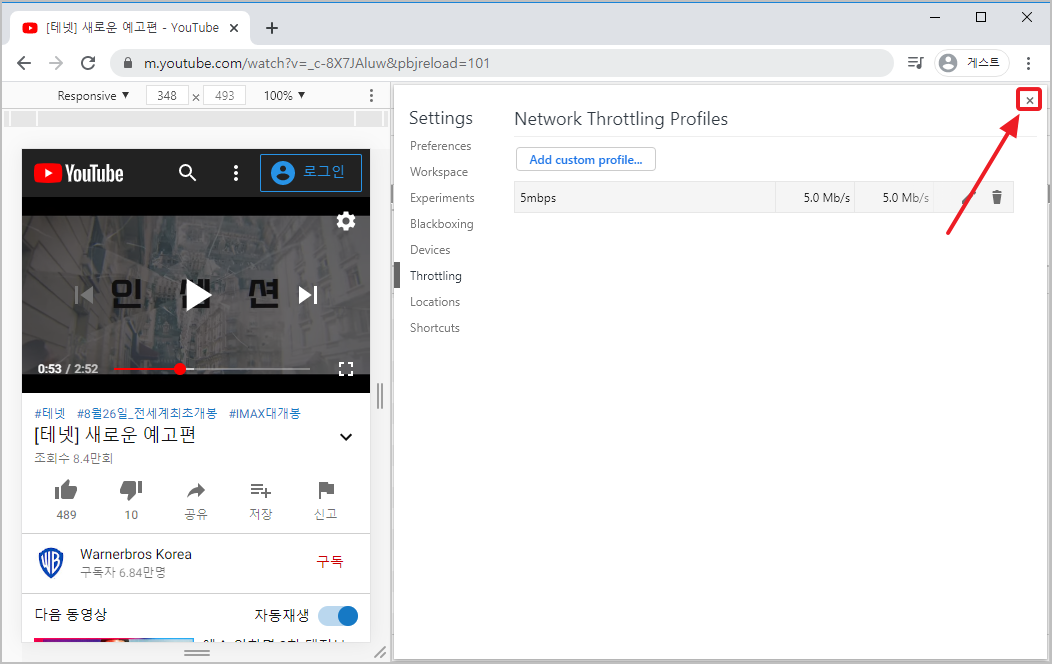Expand the video description chevron

[x=346, y=437]
